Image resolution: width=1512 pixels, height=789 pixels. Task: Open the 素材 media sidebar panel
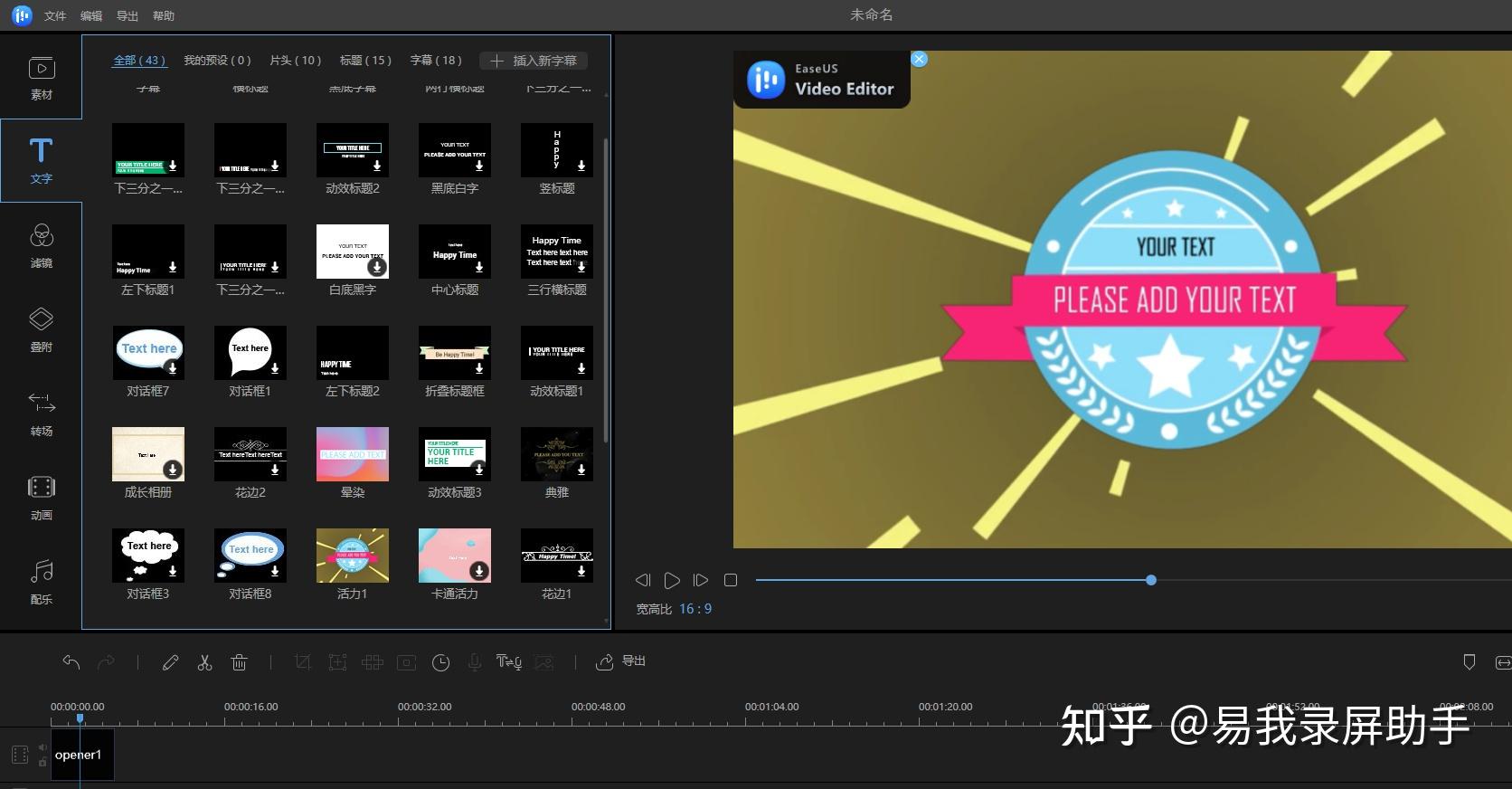click(42, 78)
